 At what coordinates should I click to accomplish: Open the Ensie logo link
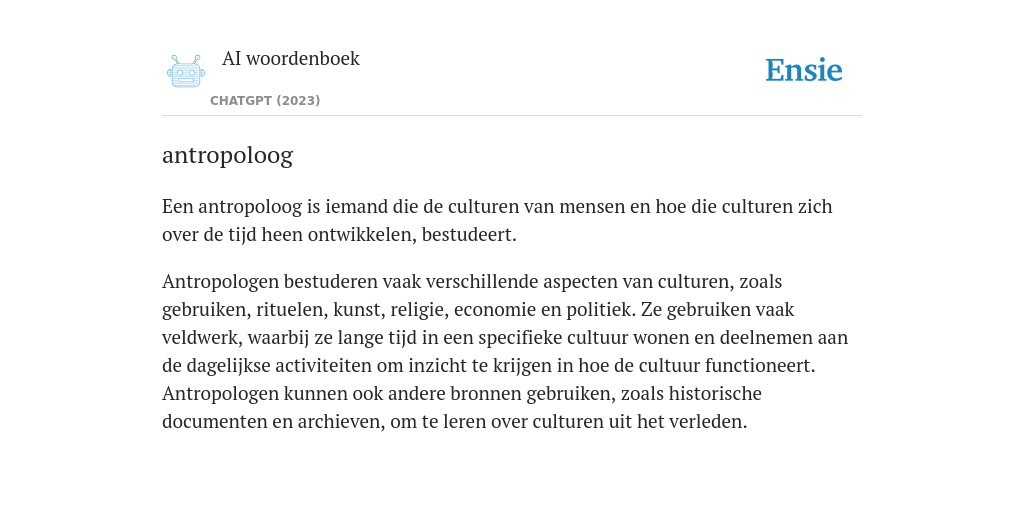click(804, 70)
